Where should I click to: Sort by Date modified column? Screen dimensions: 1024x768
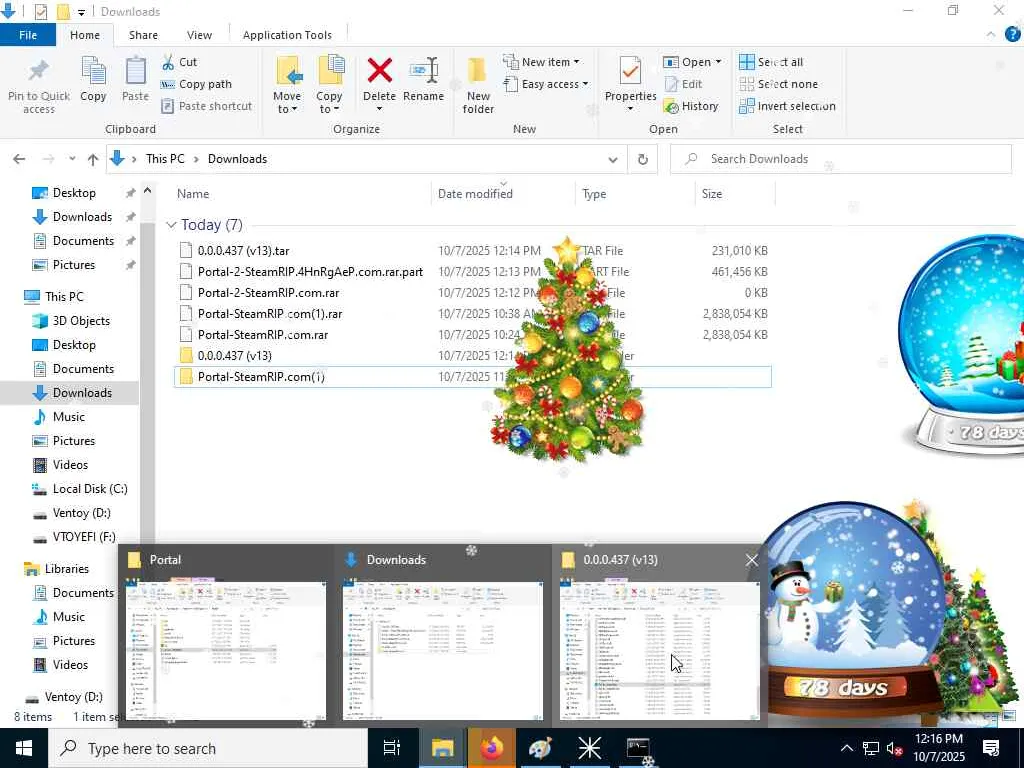(475, 194)
